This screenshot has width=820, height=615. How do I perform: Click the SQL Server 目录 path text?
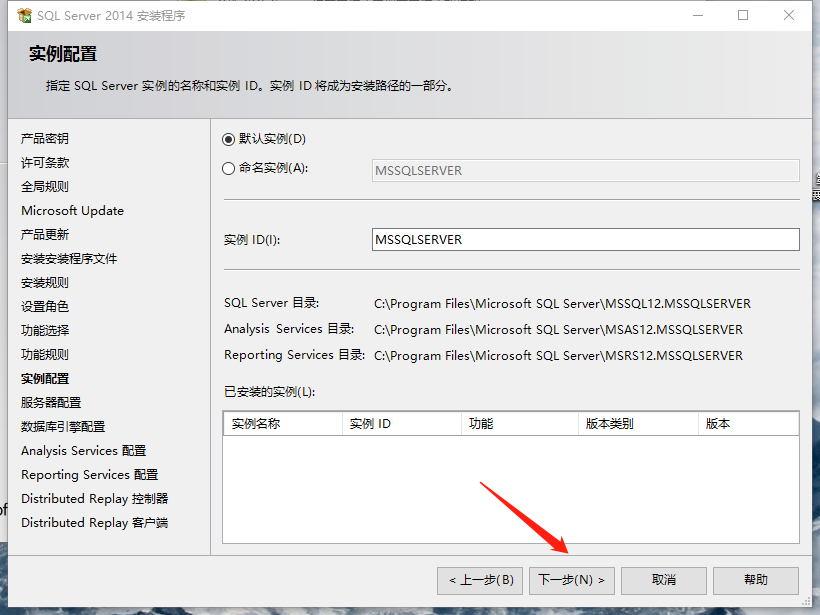coord(562,304)
